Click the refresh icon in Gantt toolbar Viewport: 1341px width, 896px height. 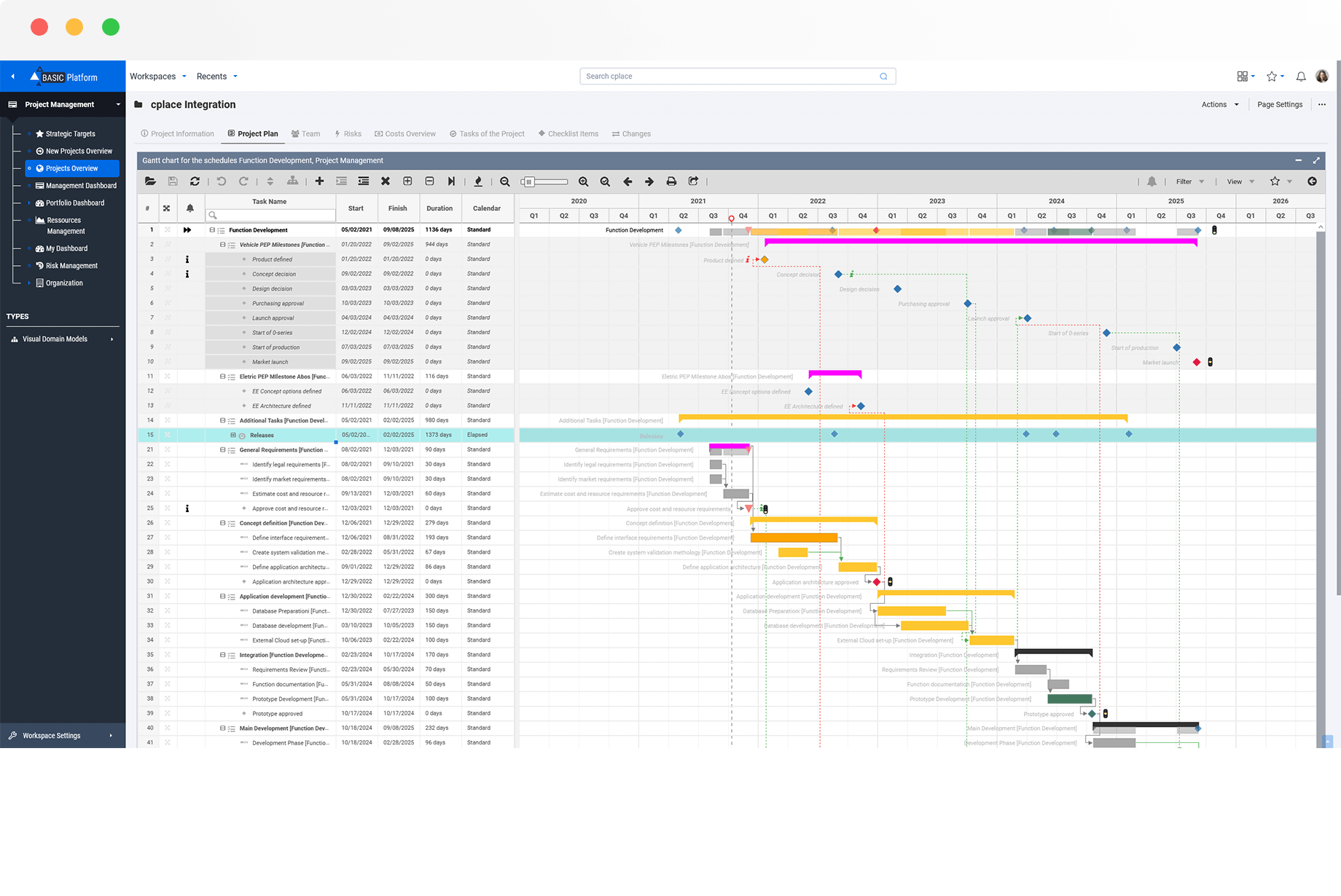click(195, 181)
